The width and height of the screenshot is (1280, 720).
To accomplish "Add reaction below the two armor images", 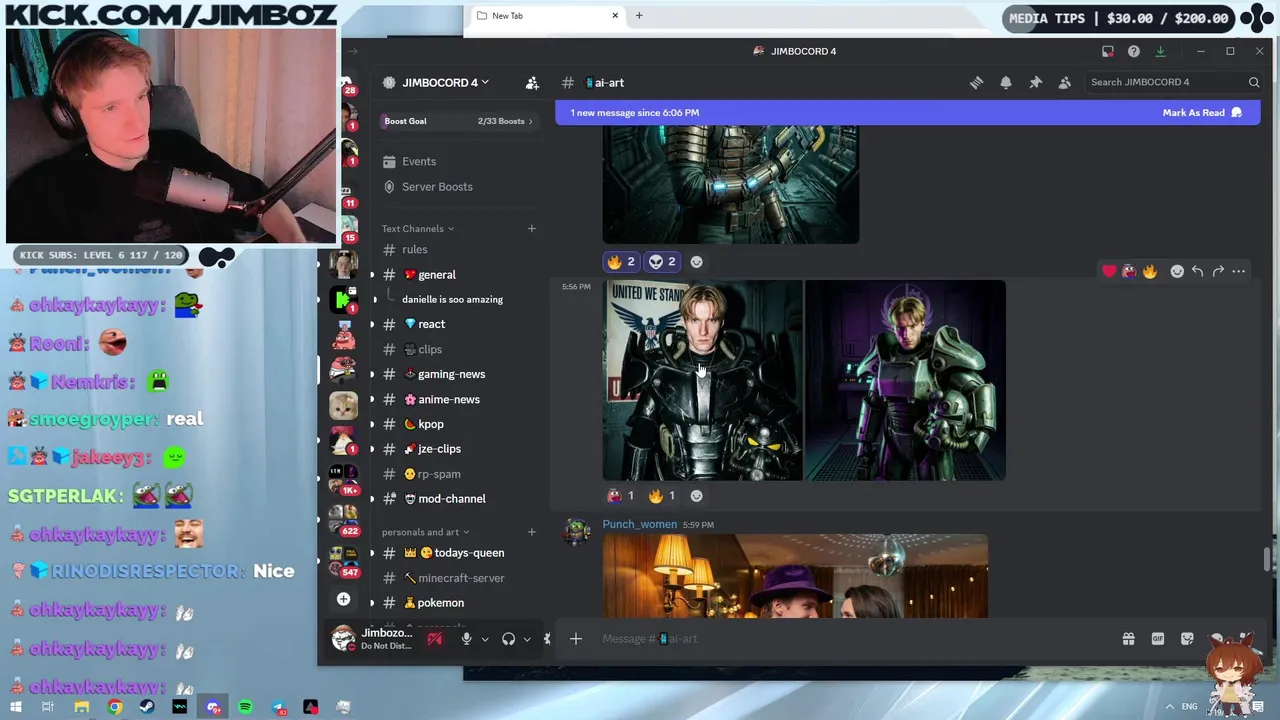I will point(697,496).
